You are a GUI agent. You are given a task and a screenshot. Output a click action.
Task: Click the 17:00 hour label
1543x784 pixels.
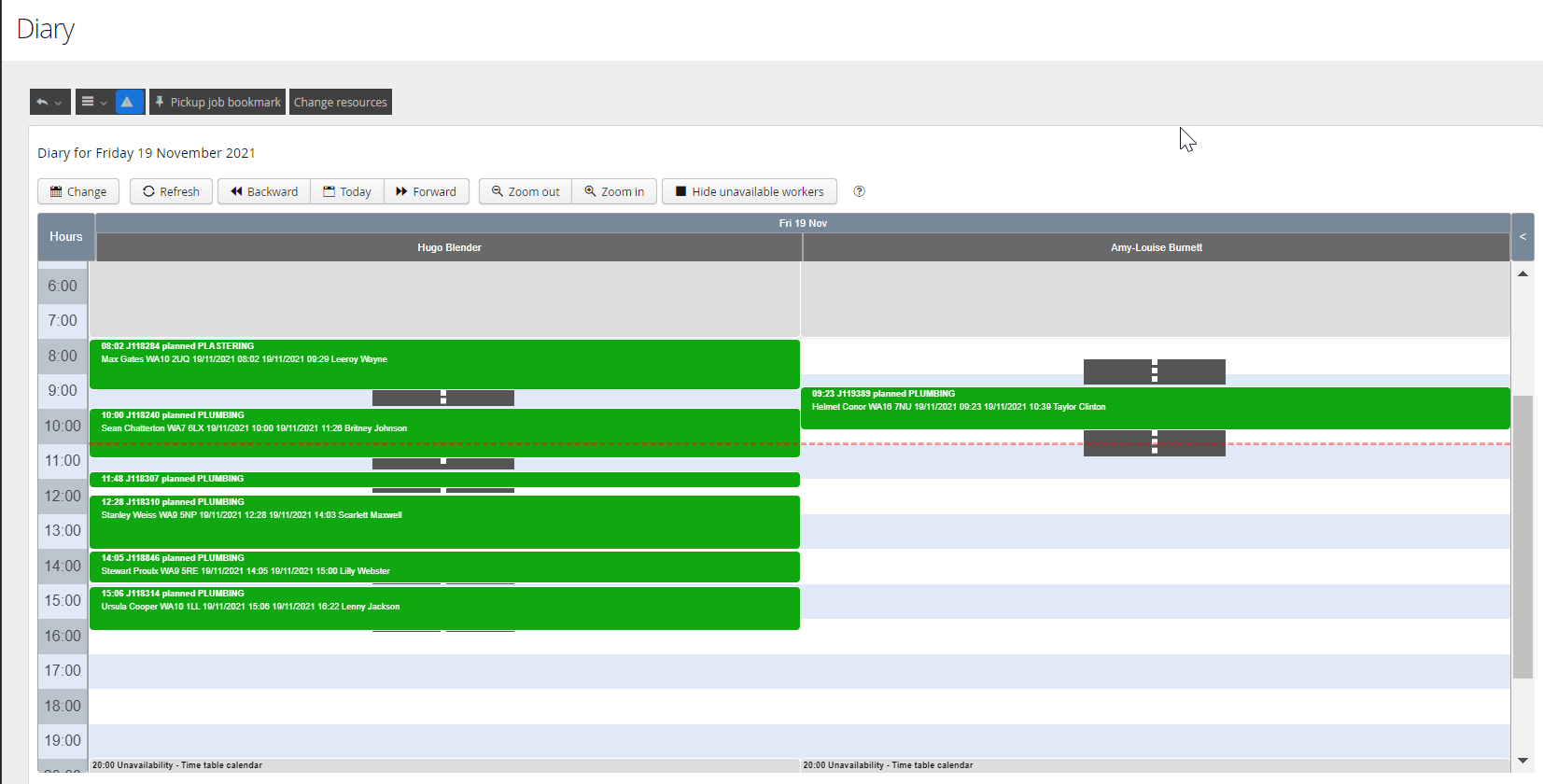pyautogui.click(x=63, y=671)
